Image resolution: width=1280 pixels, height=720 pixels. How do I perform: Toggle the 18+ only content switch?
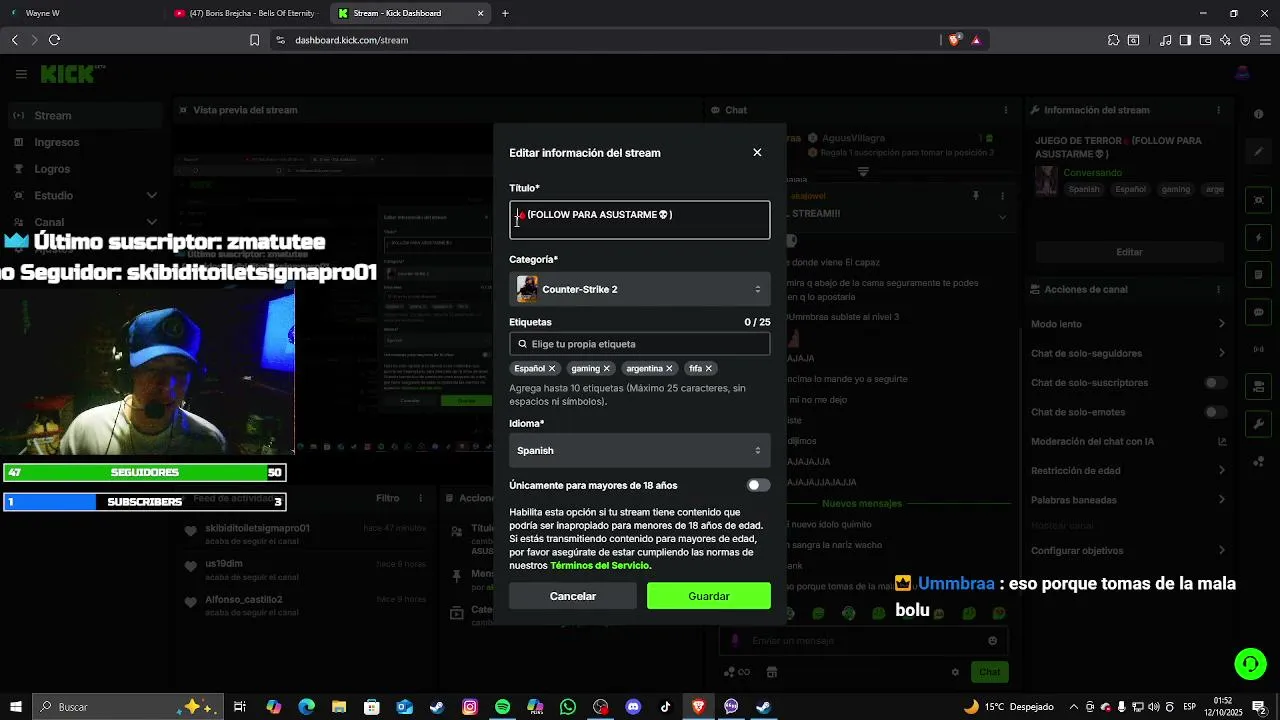pos(759,485)
